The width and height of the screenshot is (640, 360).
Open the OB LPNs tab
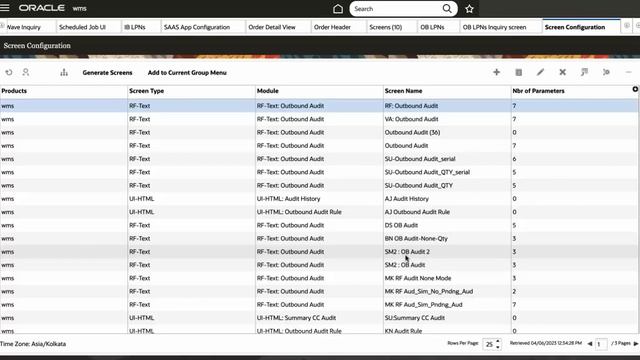432,27
